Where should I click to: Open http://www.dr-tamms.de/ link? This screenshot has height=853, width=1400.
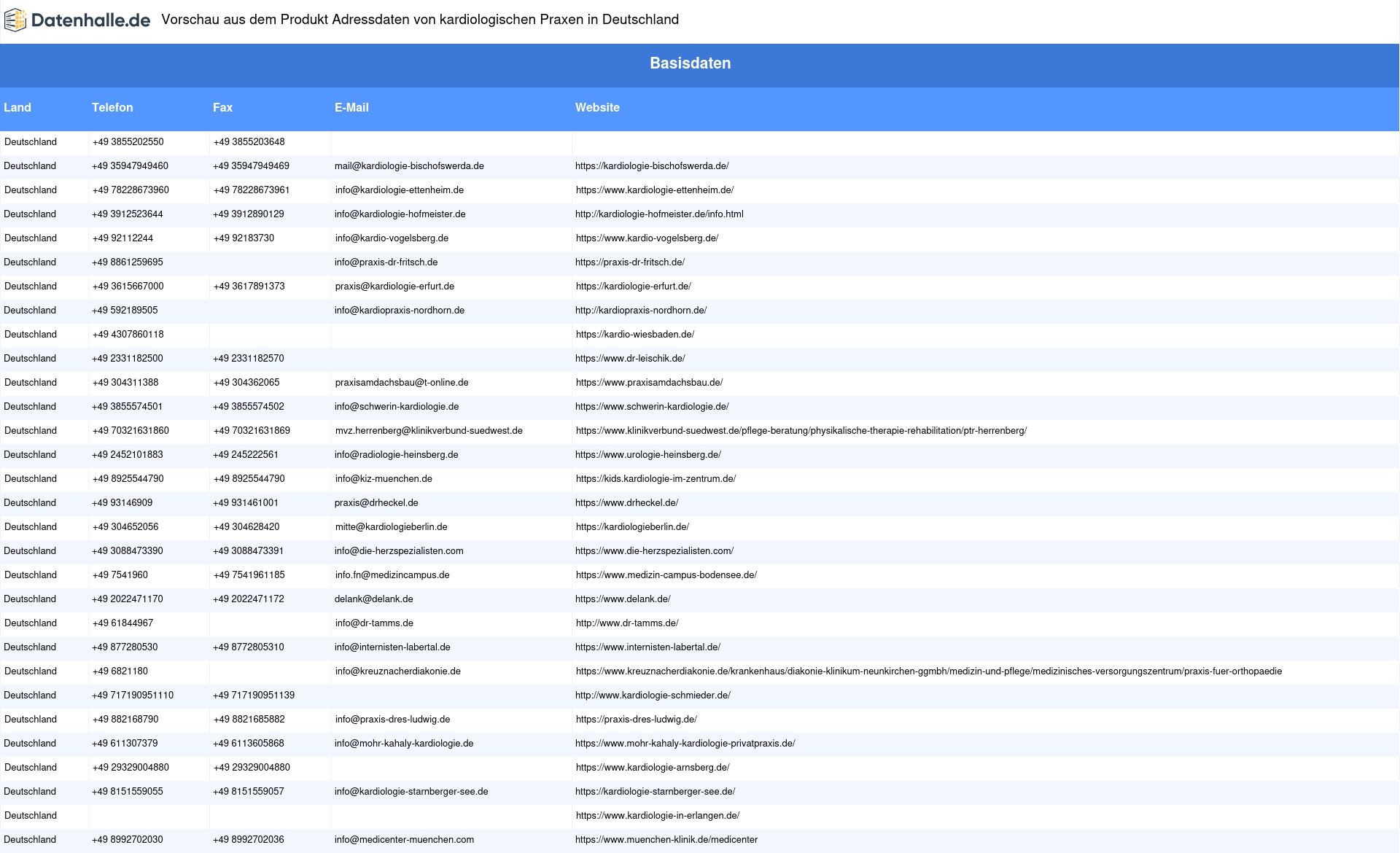tap(627, 623)
